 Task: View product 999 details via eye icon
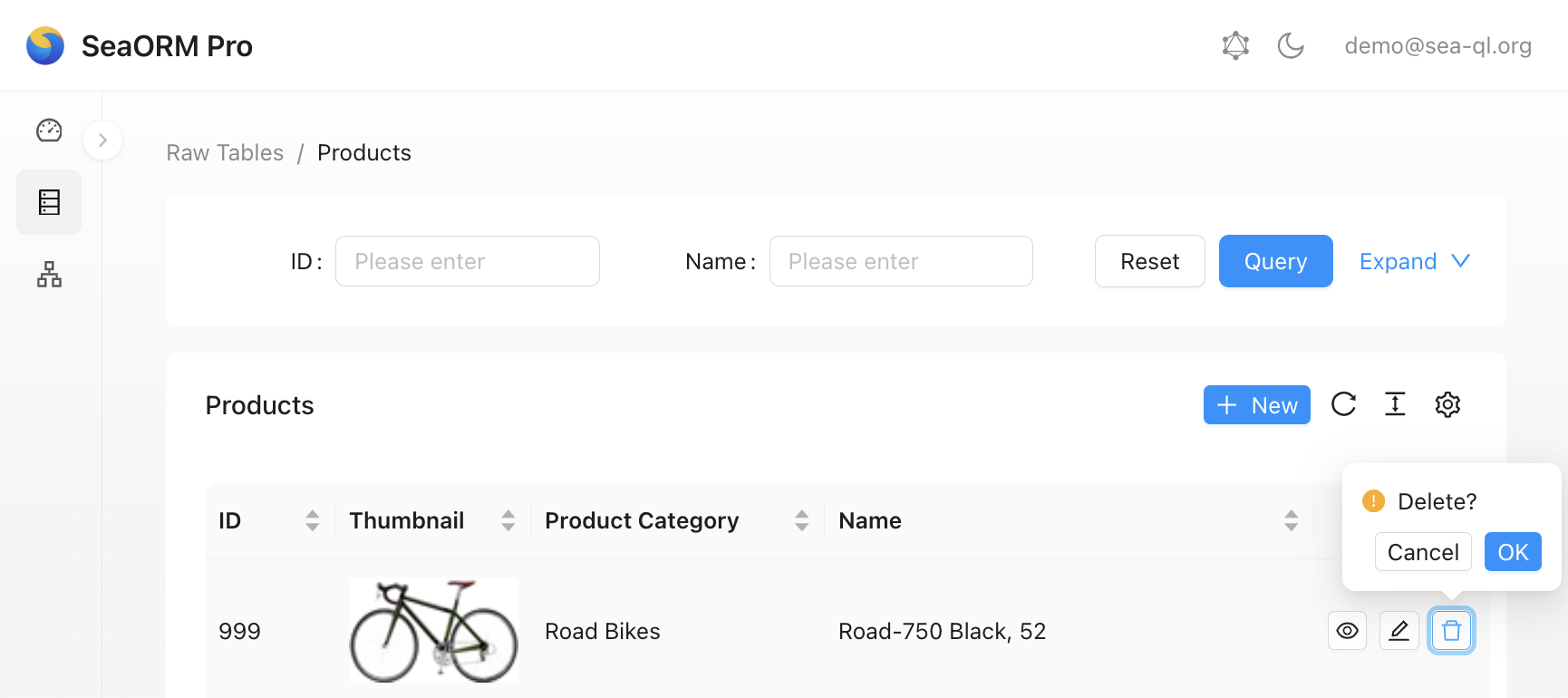1347,631
